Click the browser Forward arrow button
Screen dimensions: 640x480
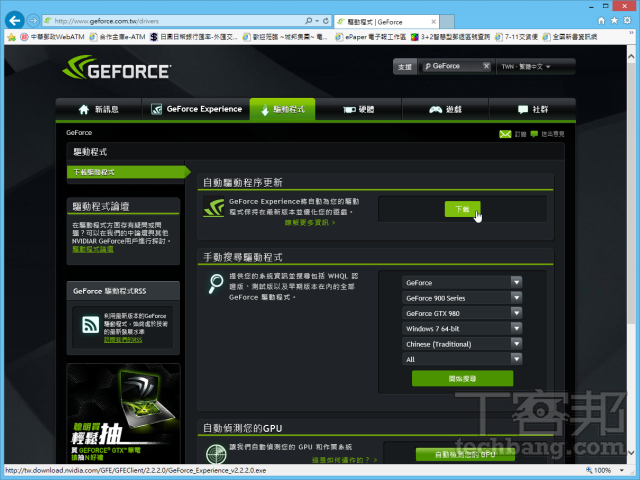click(x=33, y=20)
